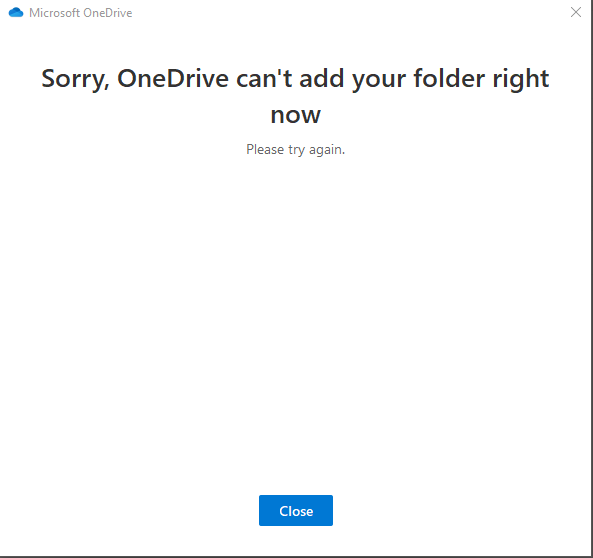This screenshot has height=558, width=593.
Task: Click the "Microsoft OneDrive" window title text
Action: click(x=81, y=13)
